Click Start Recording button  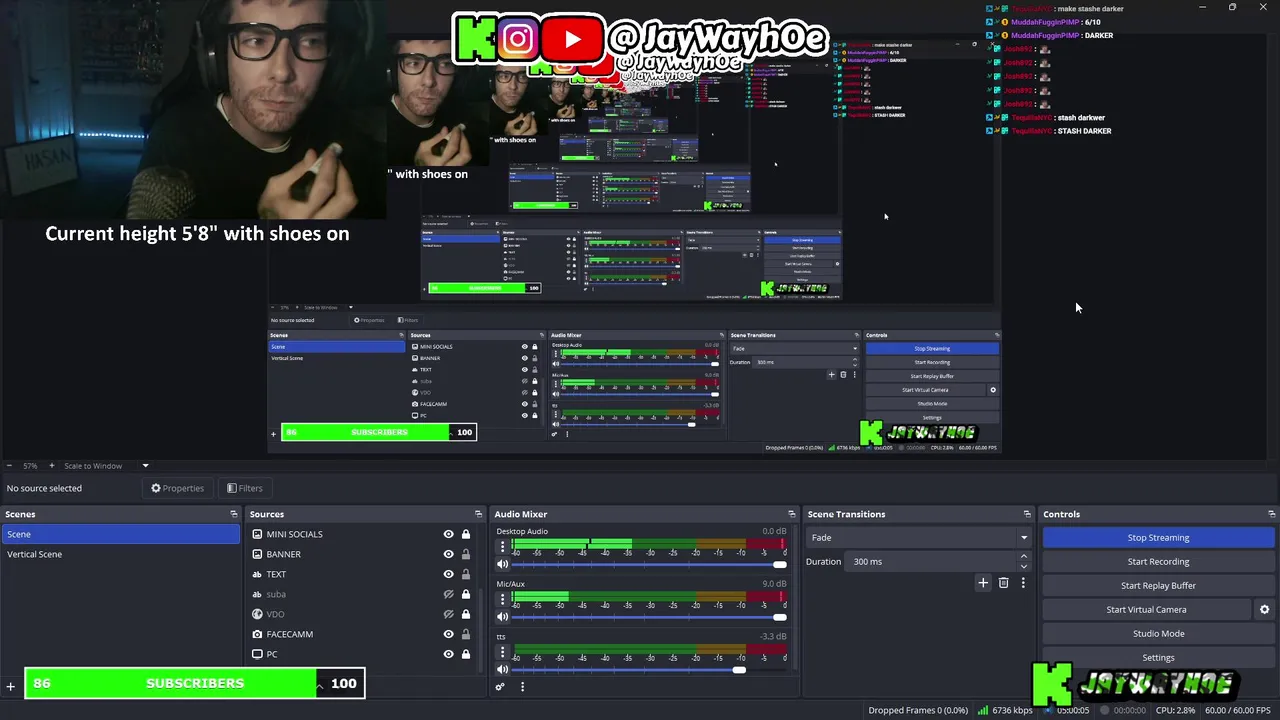pos(1158,561)
